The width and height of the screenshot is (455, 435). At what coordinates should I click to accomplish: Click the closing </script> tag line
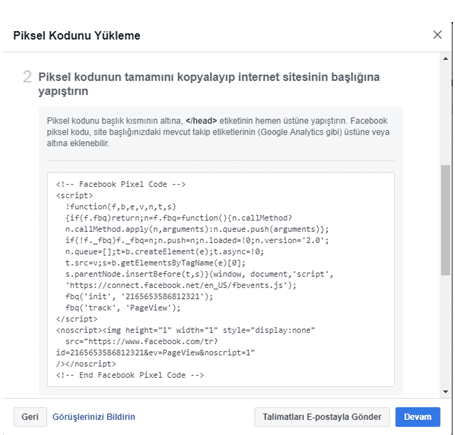pos(77,319)
